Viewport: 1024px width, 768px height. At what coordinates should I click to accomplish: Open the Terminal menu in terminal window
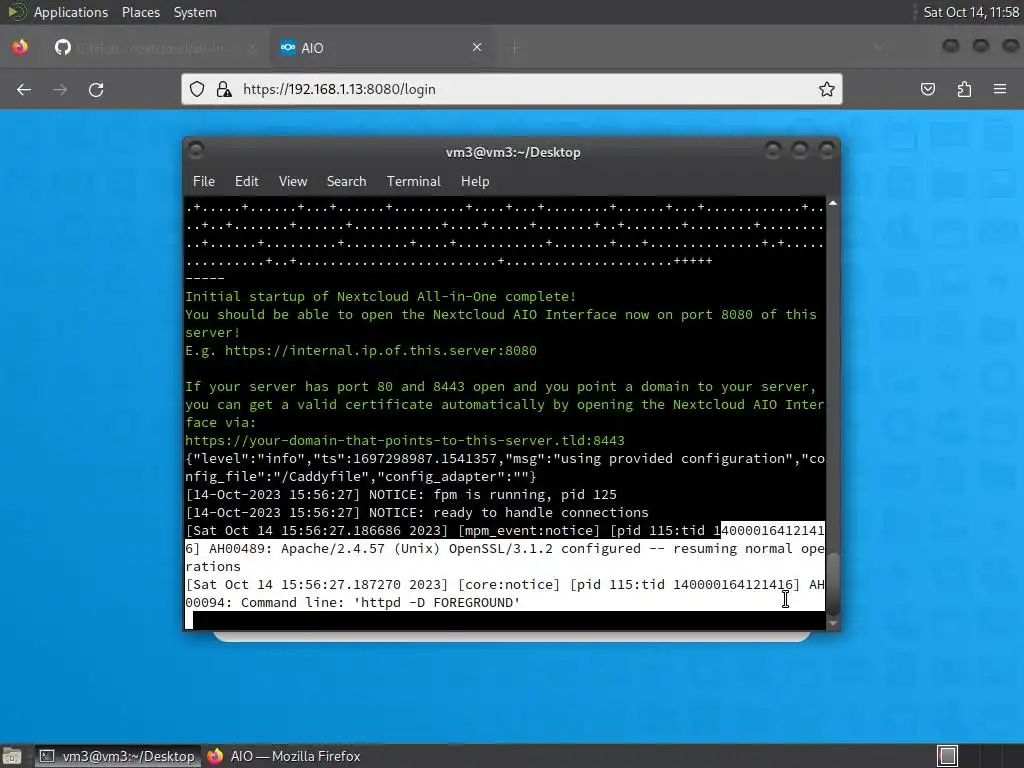coord(413,182)
